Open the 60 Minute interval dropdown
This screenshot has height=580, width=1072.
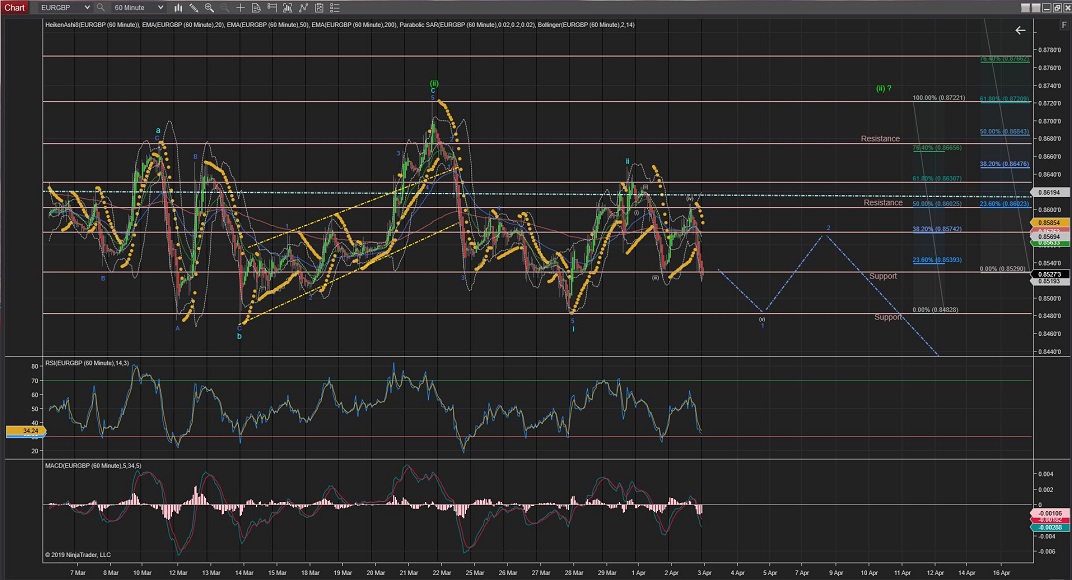pos(139,8)
